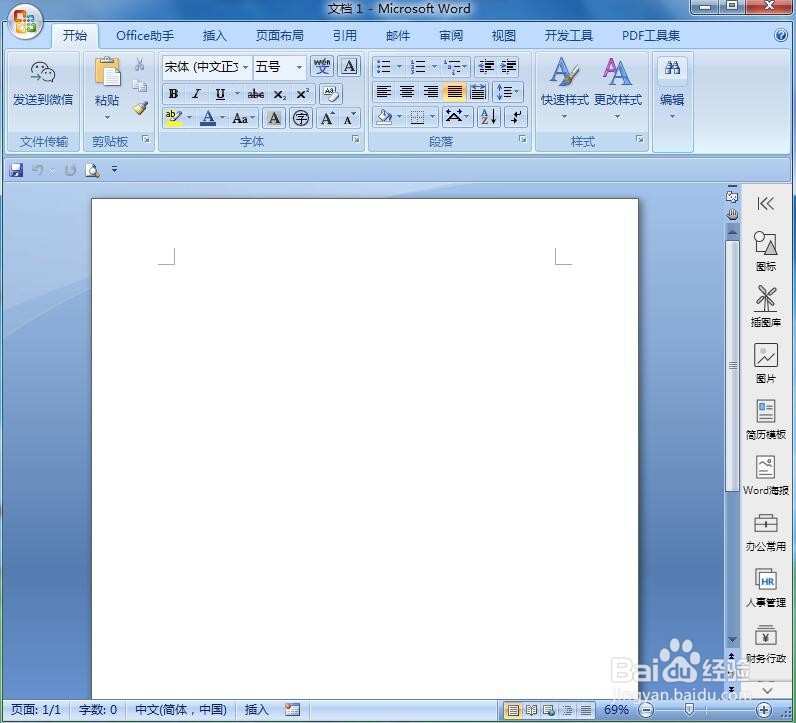Switch to the 审阅 tab
Image resolution: width=796 pixels, height=723 pixels.
pyautogui.click(x=451, y=36)
